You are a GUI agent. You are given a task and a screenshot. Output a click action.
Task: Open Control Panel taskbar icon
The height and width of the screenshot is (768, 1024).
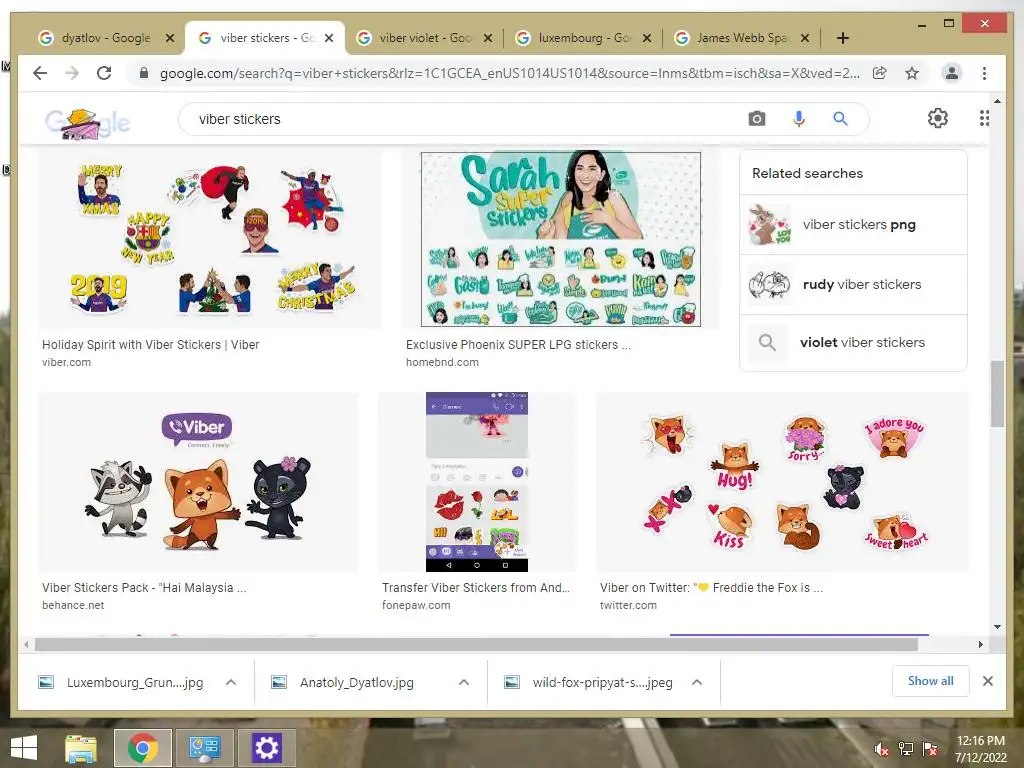click(x=204, y=748)
